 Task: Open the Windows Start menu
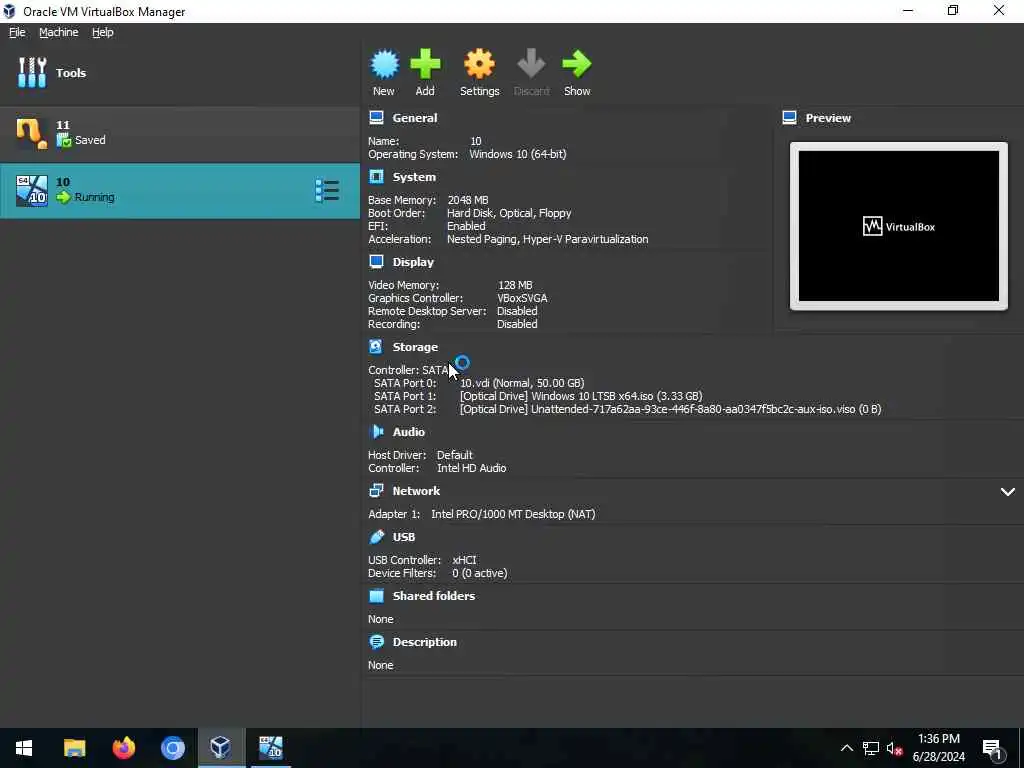[24, 748]
